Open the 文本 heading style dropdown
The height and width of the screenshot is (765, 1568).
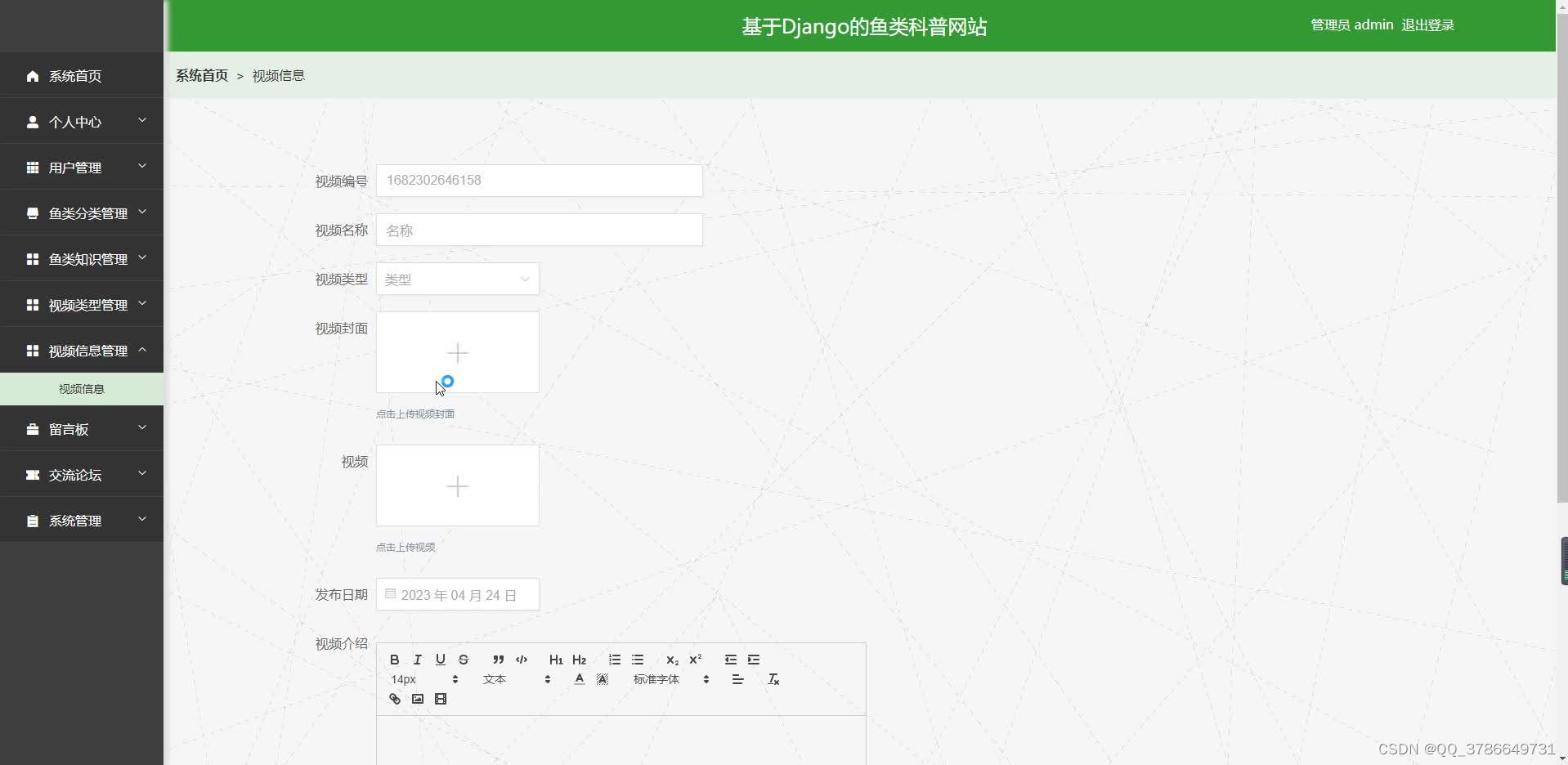click(x=516, y=679)
